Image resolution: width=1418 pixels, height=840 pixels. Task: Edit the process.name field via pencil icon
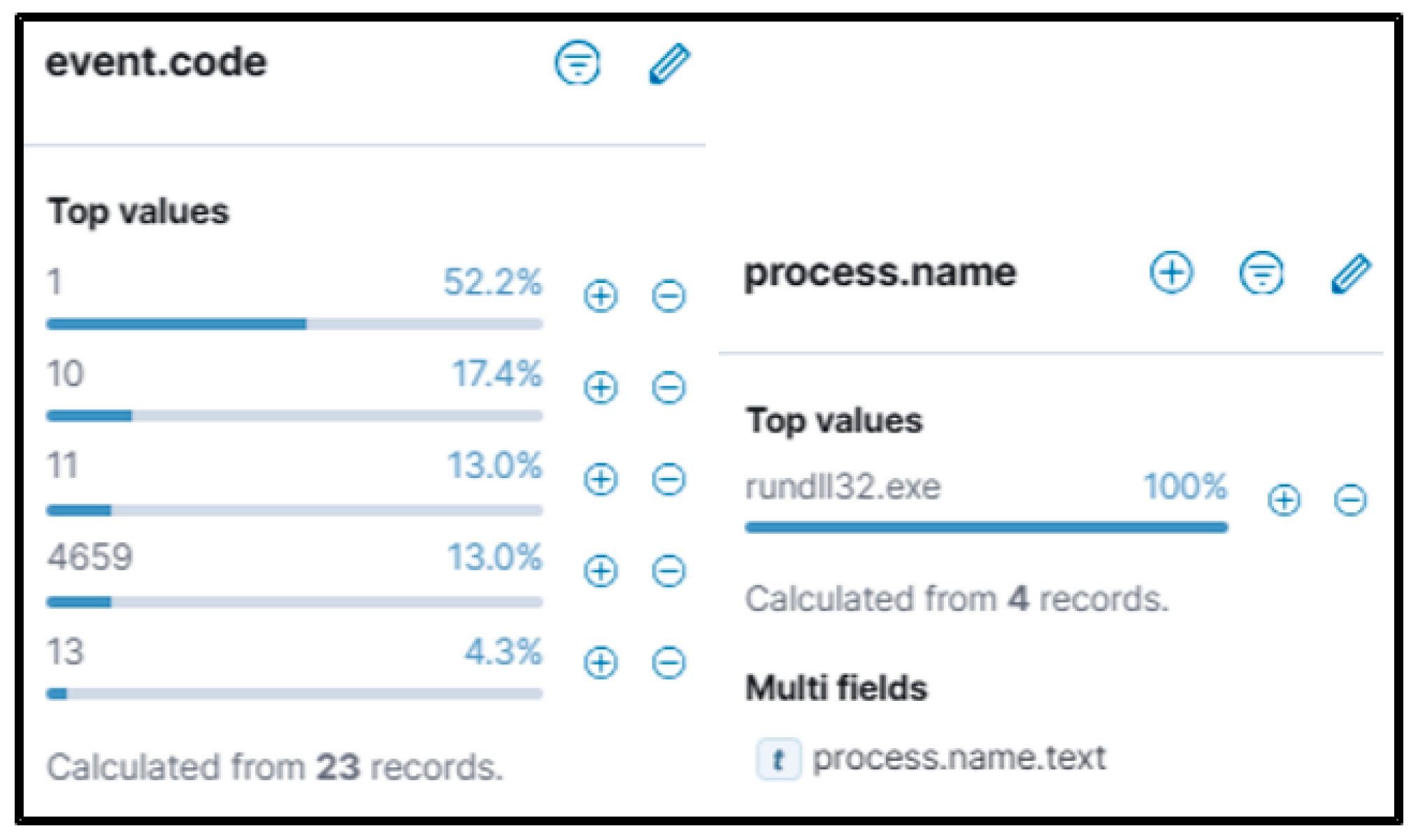1351,273
